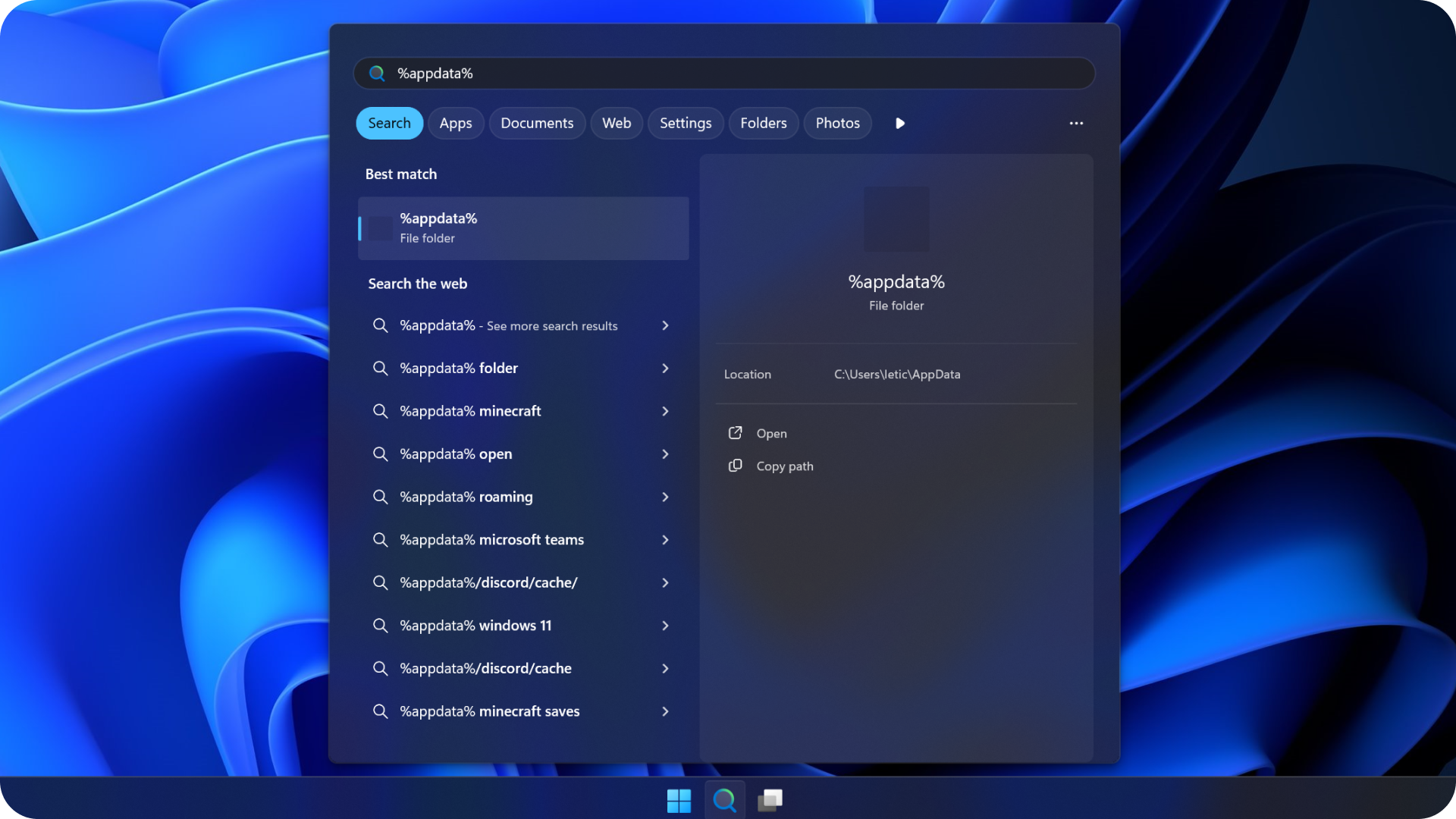Image resolution: width=1456 pixels, height=819 pixels.
Task: Expand the '%appdata% windows 11' chevron
Action: pyautogui.click(x=665, y=626)
